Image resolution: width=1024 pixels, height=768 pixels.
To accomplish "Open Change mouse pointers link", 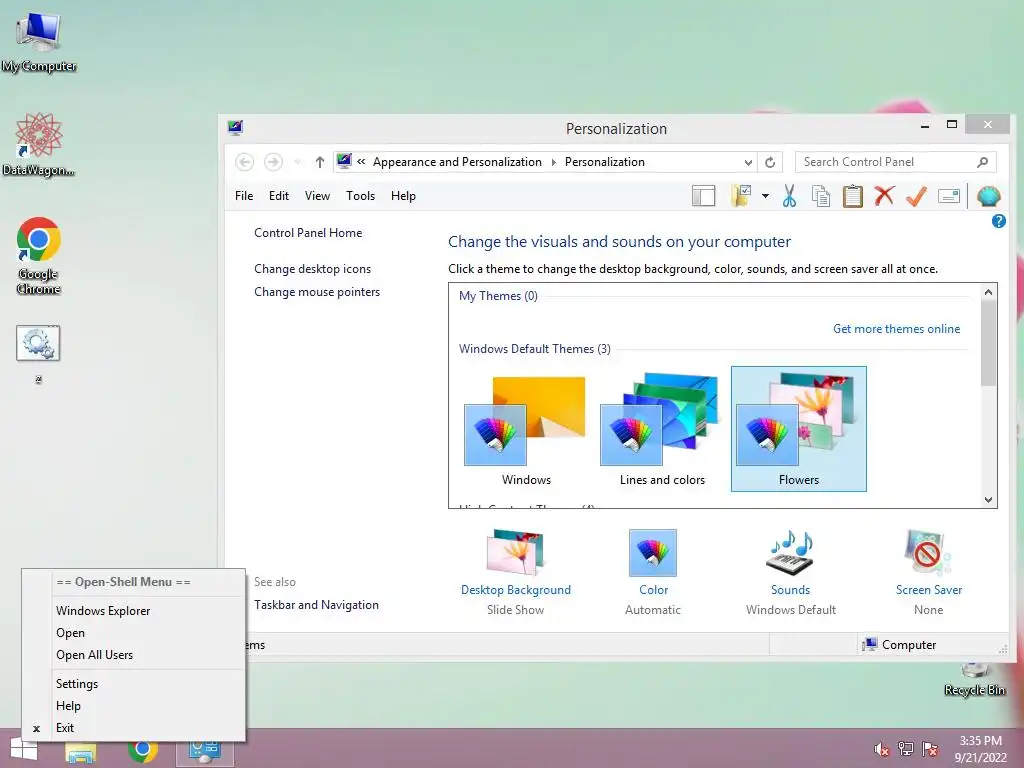I will pyautogui.click(x=317, y=292).
